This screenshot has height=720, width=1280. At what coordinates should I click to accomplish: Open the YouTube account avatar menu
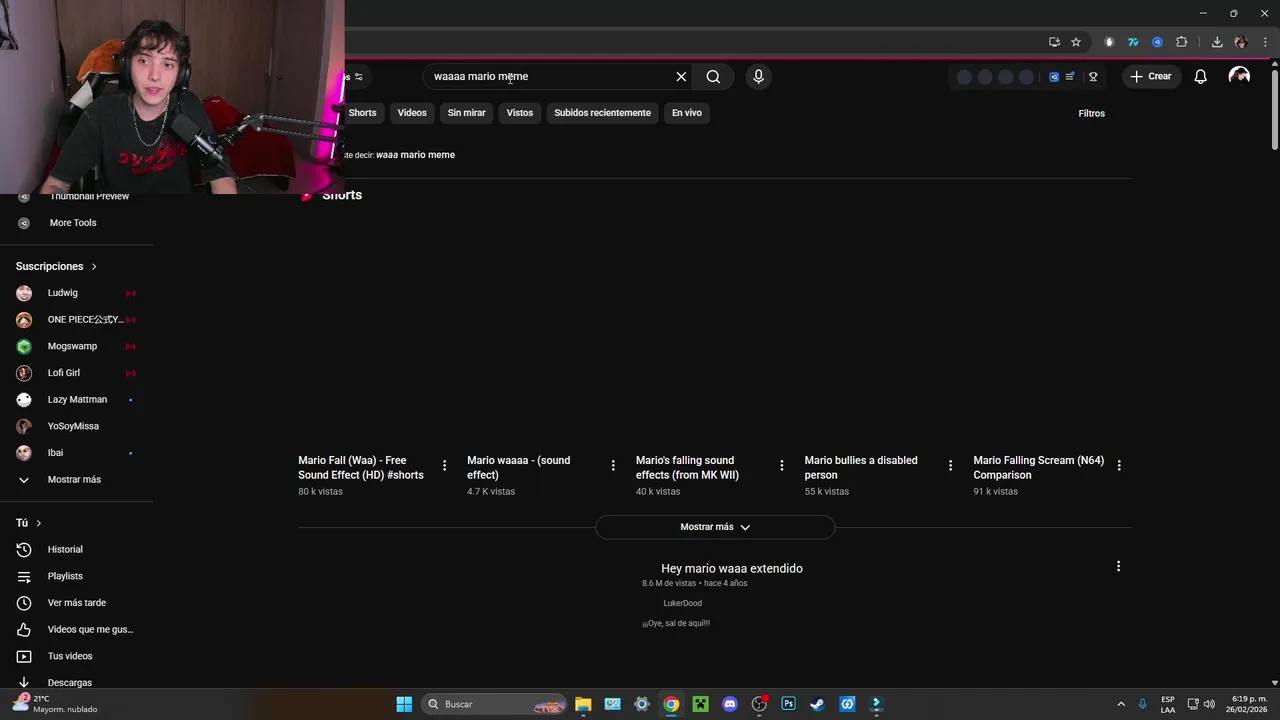(x=1239, y=76)
